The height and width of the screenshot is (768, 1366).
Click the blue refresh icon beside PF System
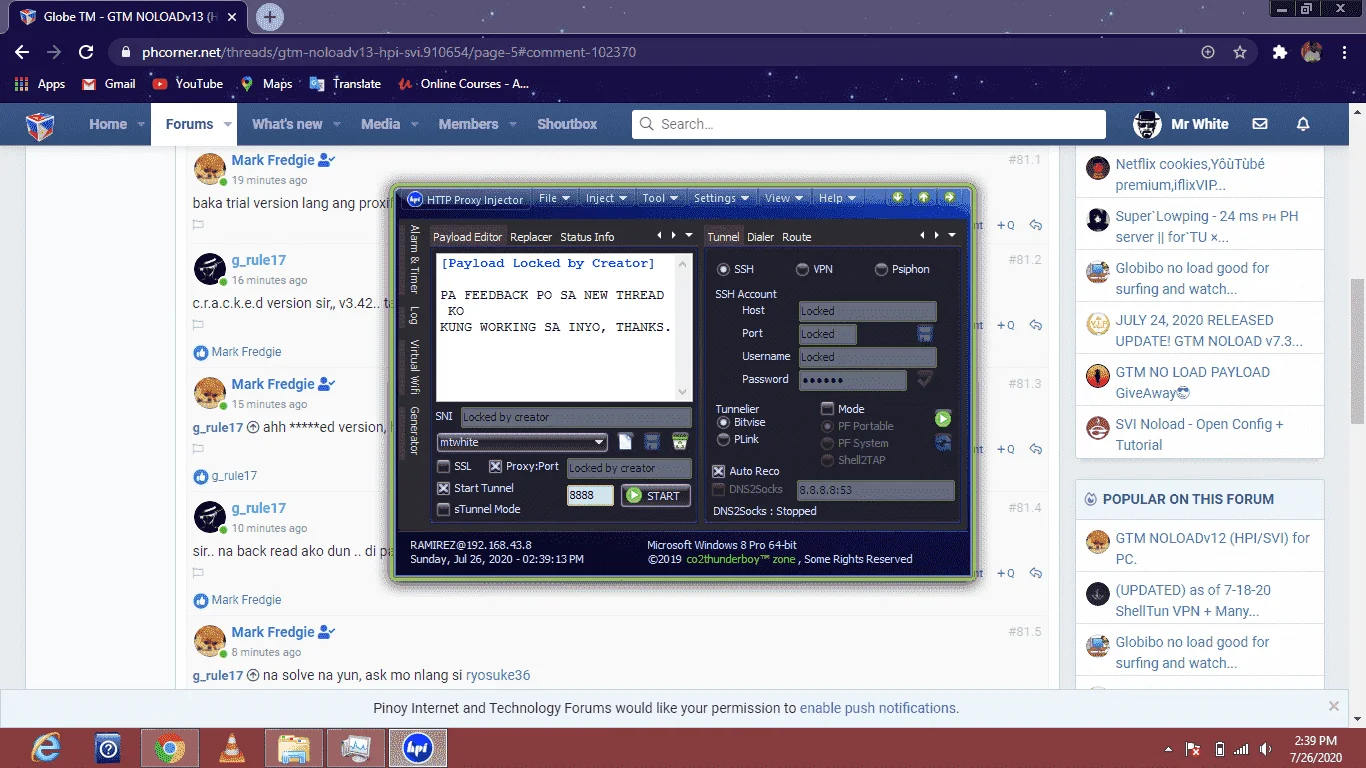(x=943, y=442)
